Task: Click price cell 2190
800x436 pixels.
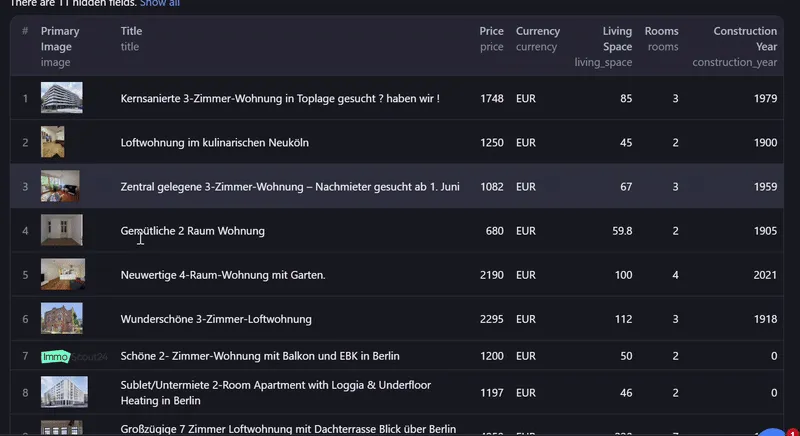Action: [491, 275]
